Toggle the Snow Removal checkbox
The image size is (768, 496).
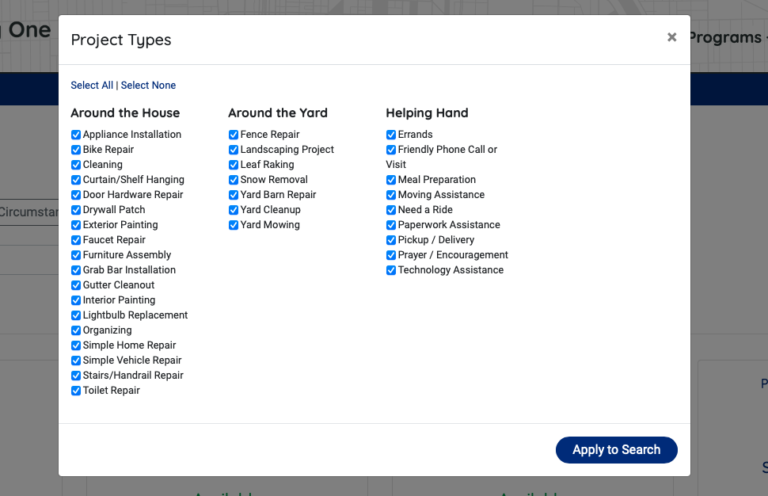pyautogui.click(x=233, y=180)
